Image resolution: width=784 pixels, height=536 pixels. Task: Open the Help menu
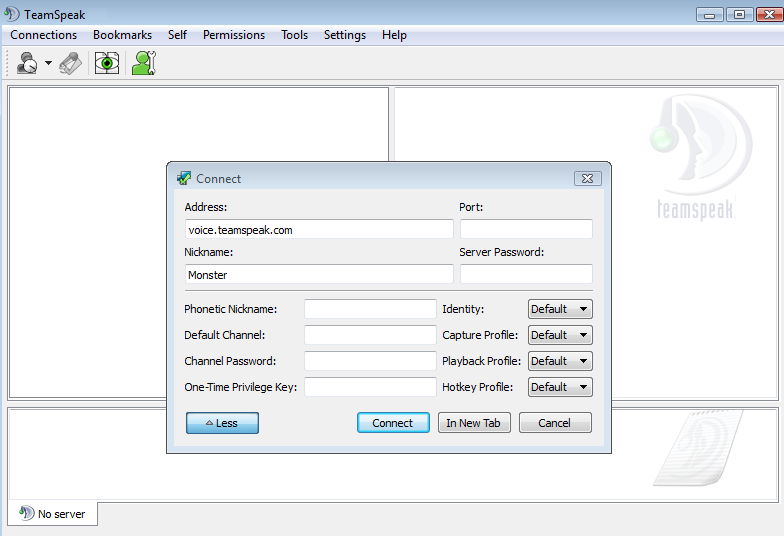tap(394, 35)
